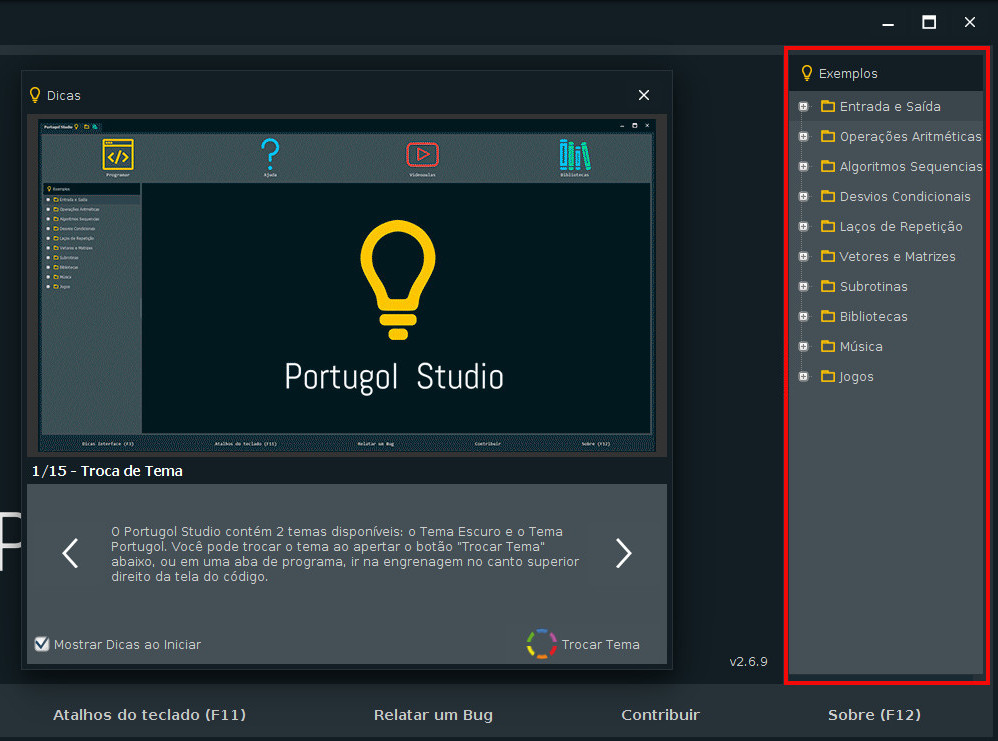This screenshot has height=741, width=998.
Task: Expand the Vetores e Matrizes folder
Action: click(803, 257)
